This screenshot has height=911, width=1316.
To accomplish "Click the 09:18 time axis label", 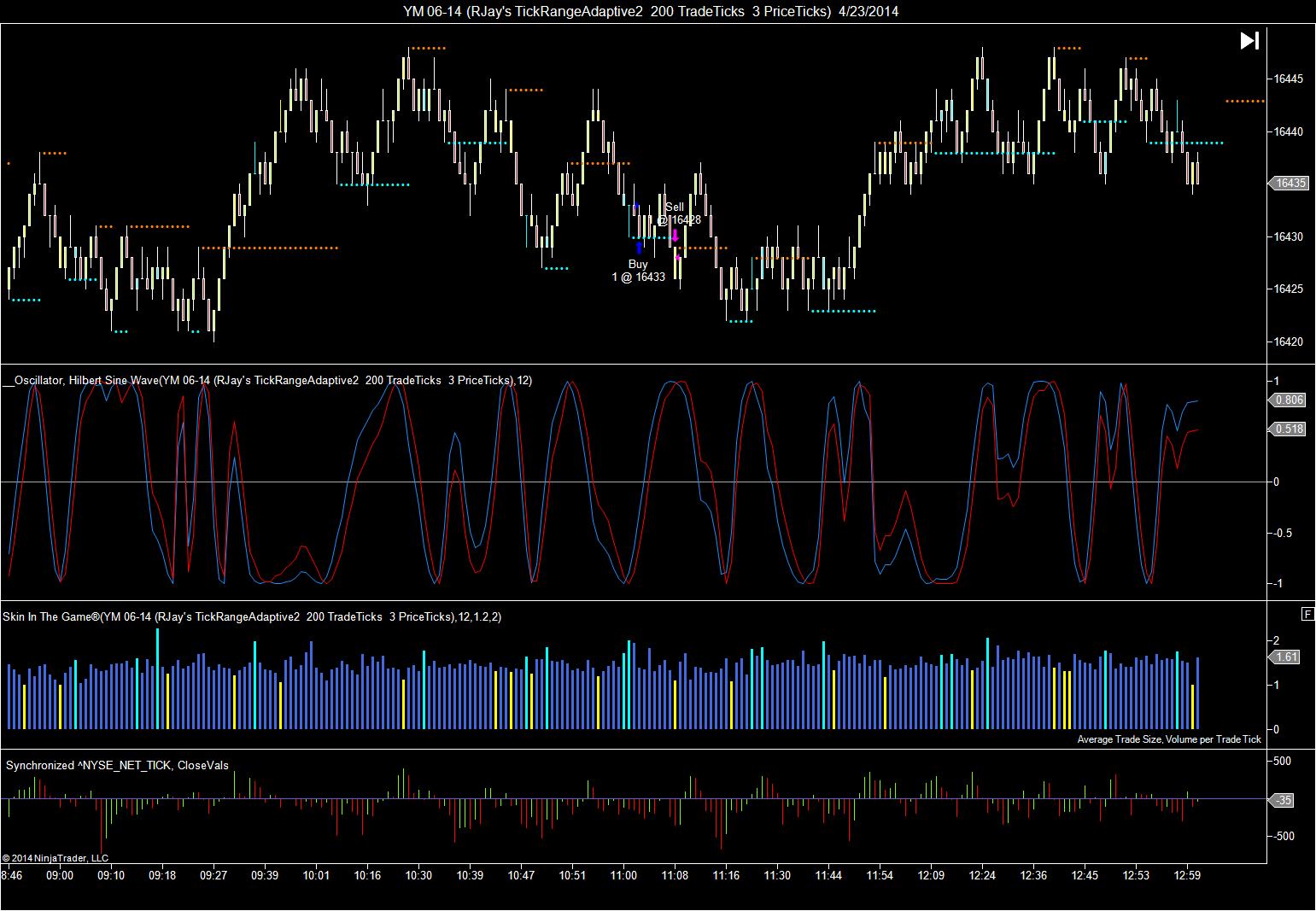I will click(162, 875).
